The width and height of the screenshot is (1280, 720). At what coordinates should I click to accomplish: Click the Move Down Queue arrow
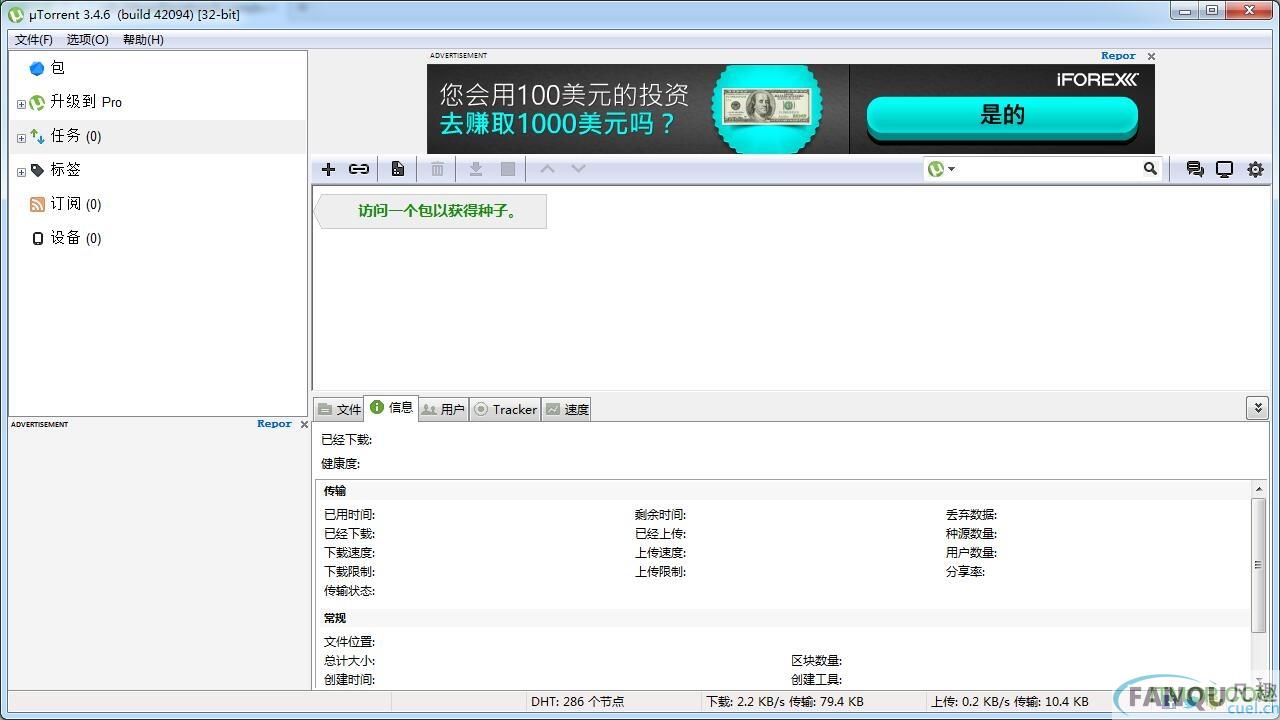click(578, 168)
